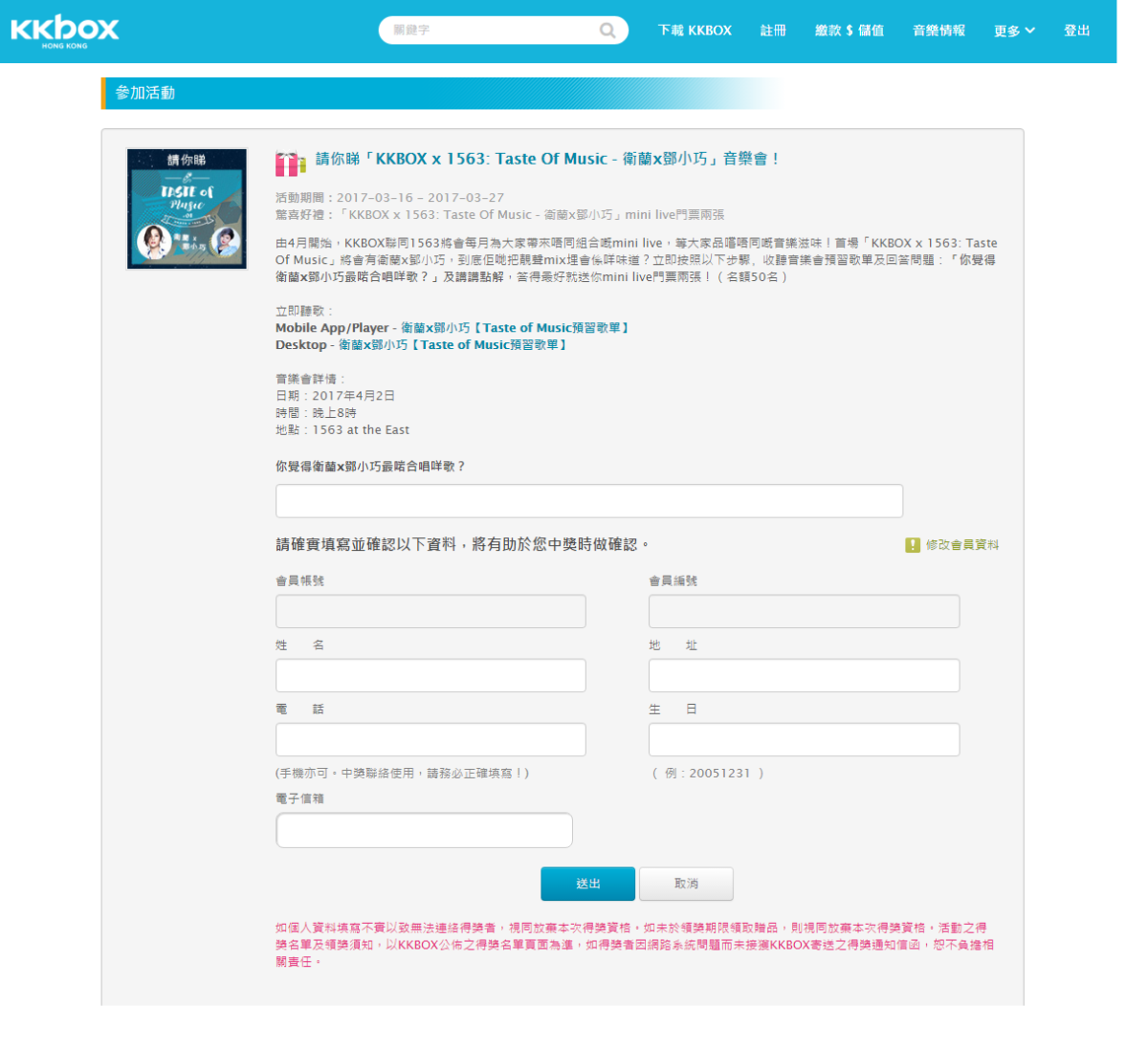This screenshot has height=1049, width=1148.
Task: Click 登出 to log out
Action: coord(1076,31)
